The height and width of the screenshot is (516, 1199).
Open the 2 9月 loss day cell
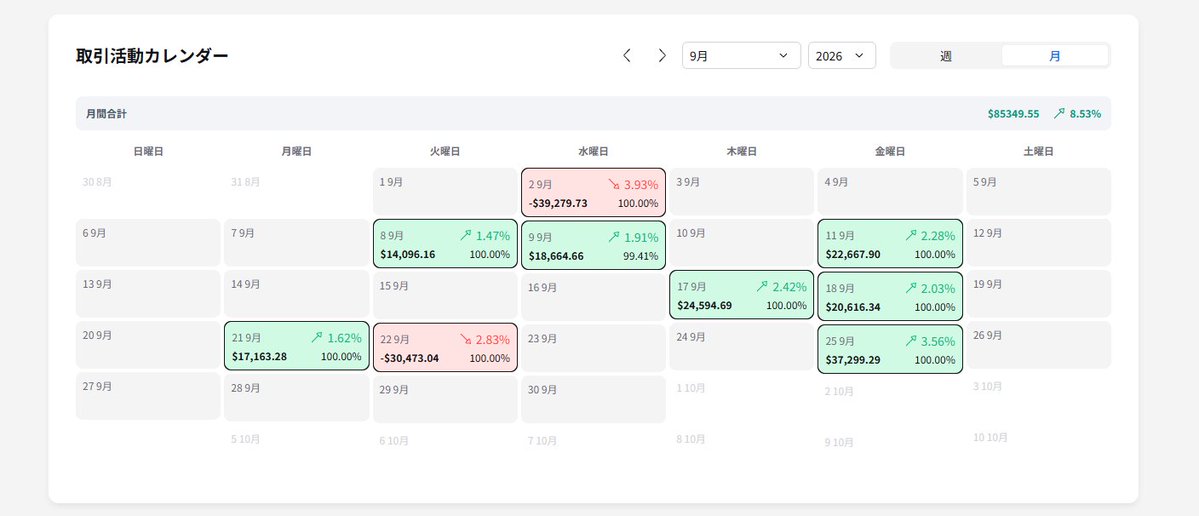pos(593,193)
